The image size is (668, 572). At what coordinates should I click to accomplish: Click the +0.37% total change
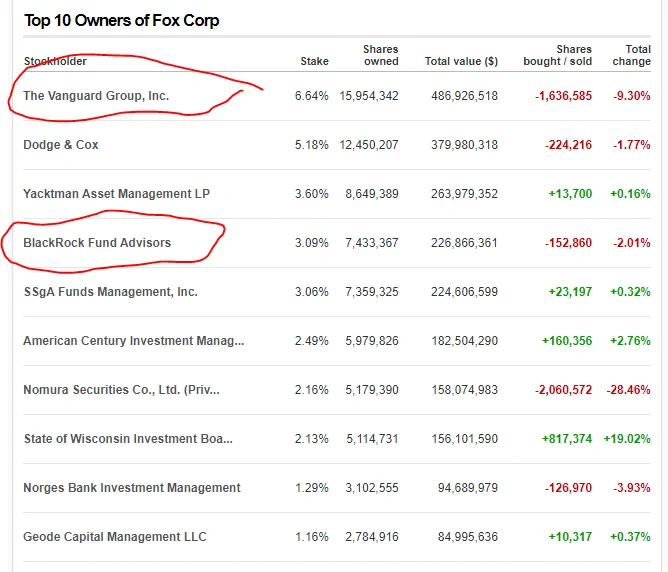(x=631, y=537)
